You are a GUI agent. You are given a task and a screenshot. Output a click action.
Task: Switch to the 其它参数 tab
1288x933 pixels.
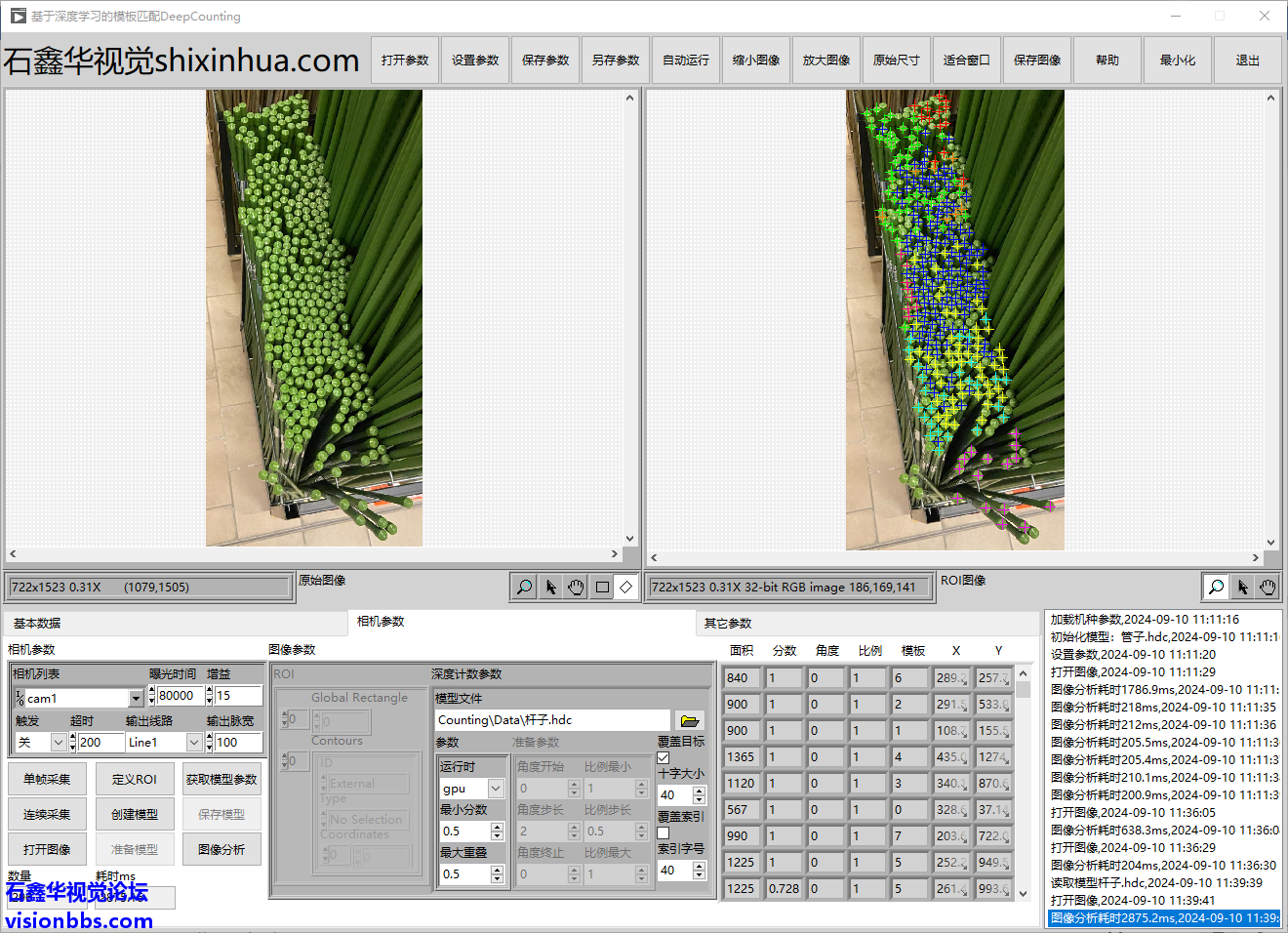coord(728,623)
